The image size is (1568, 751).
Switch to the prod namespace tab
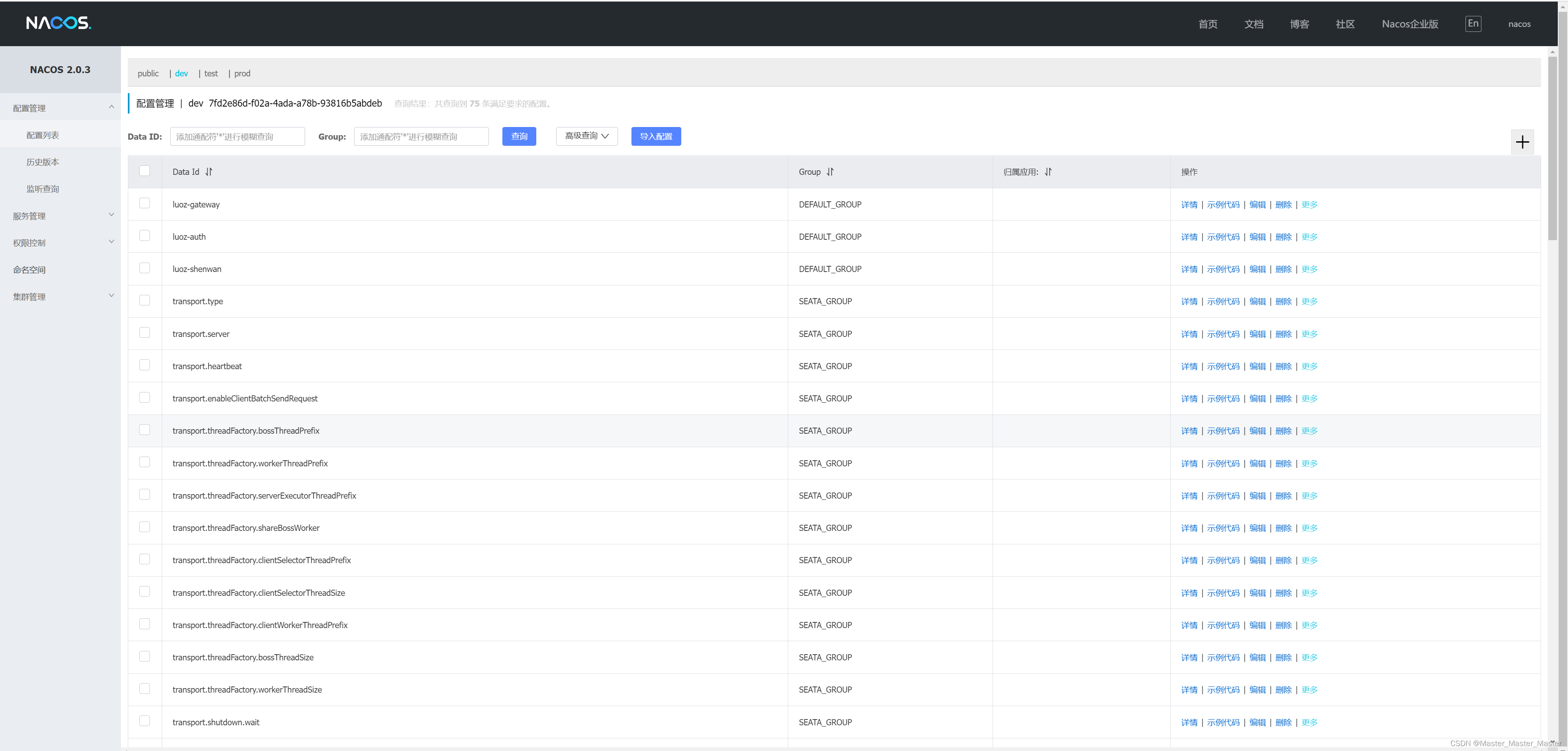click(x=242, y=74)
